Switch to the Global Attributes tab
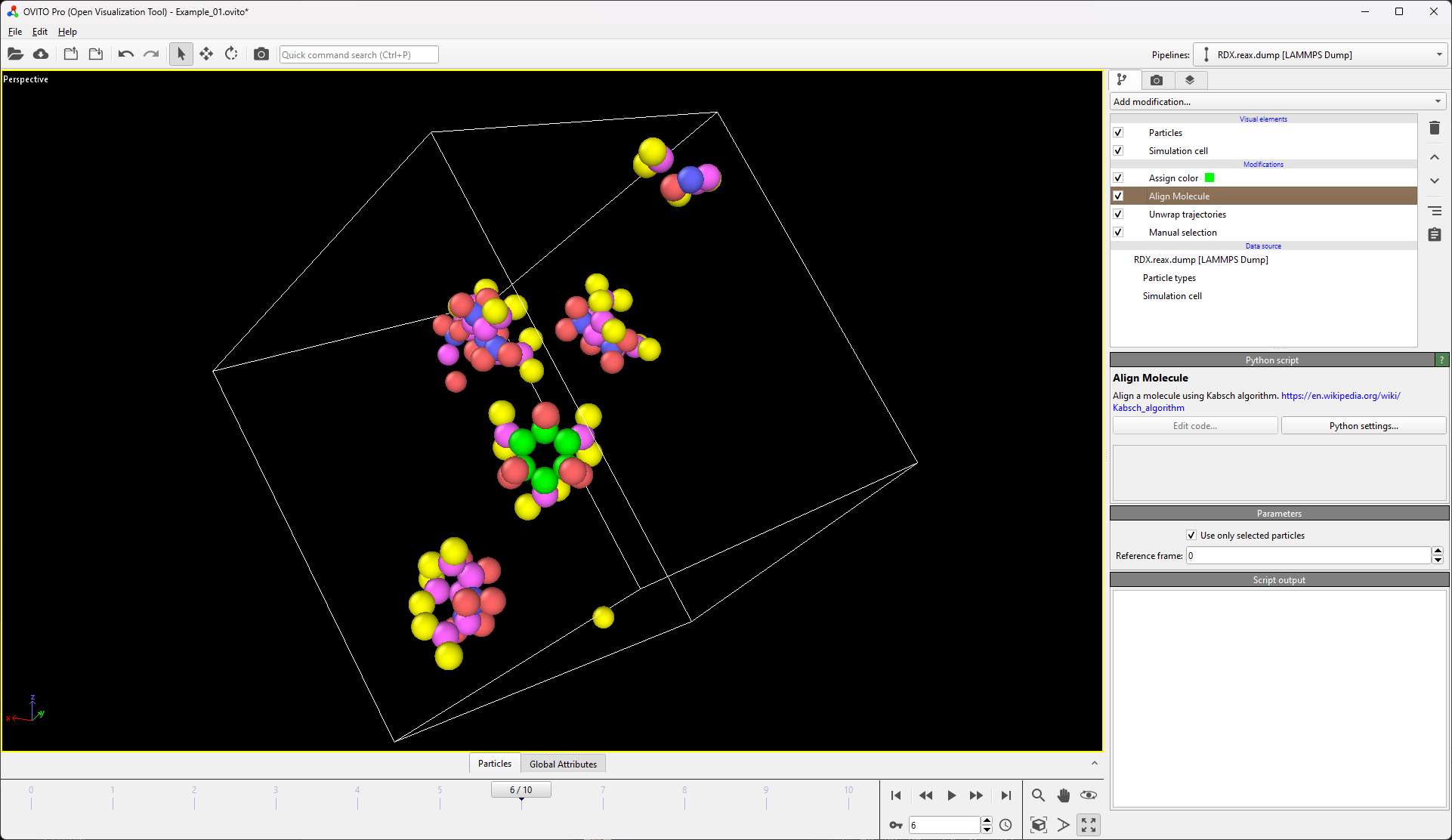The width and height of the screenshot is (1452, 840). coord(563,764)
